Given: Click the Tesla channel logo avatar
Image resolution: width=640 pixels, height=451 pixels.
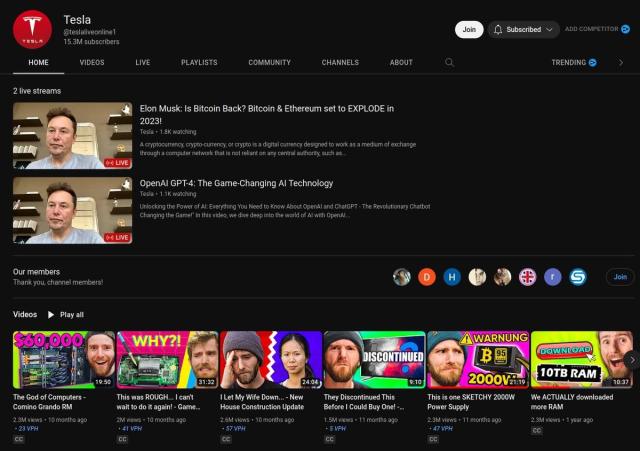Looking at the screenshot, I should (x=32, y=29).
